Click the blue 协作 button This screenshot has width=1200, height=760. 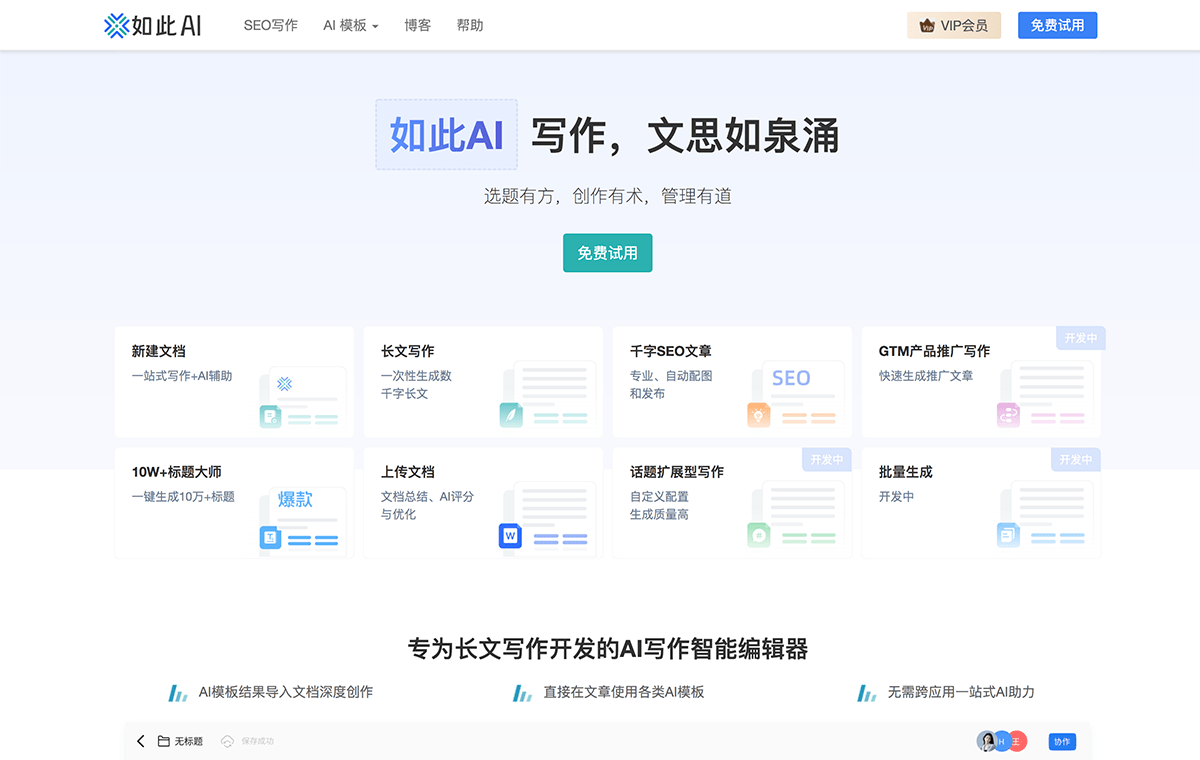(x=1061, y=741)
